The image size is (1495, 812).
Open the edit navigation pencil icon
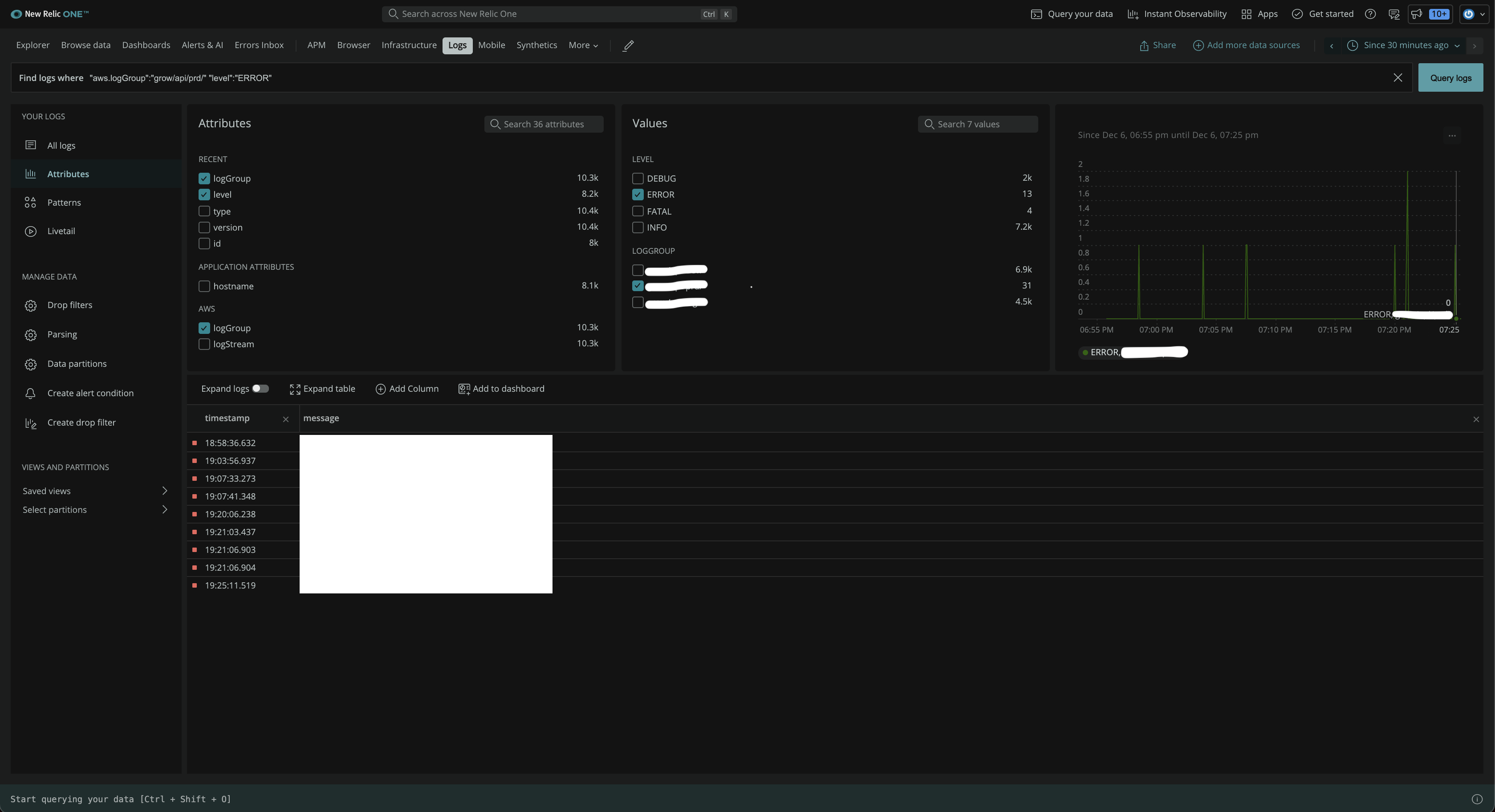(628, 45)
